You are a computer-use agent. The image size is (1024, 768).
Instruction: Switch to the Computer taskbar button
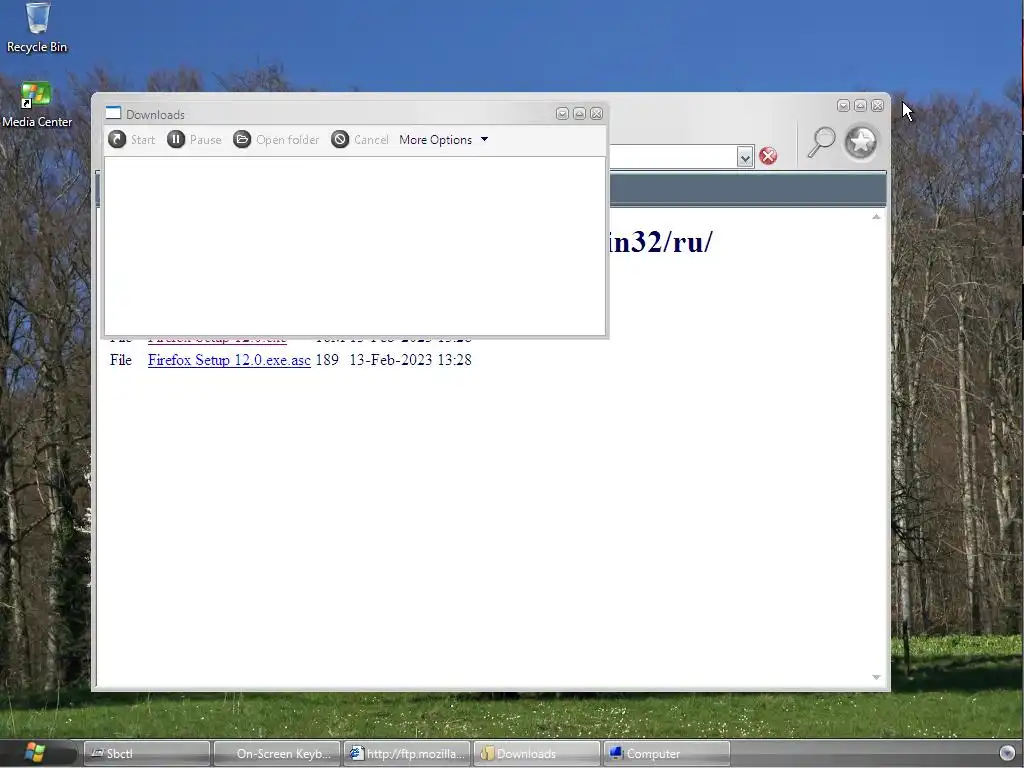tap(667, 754)
